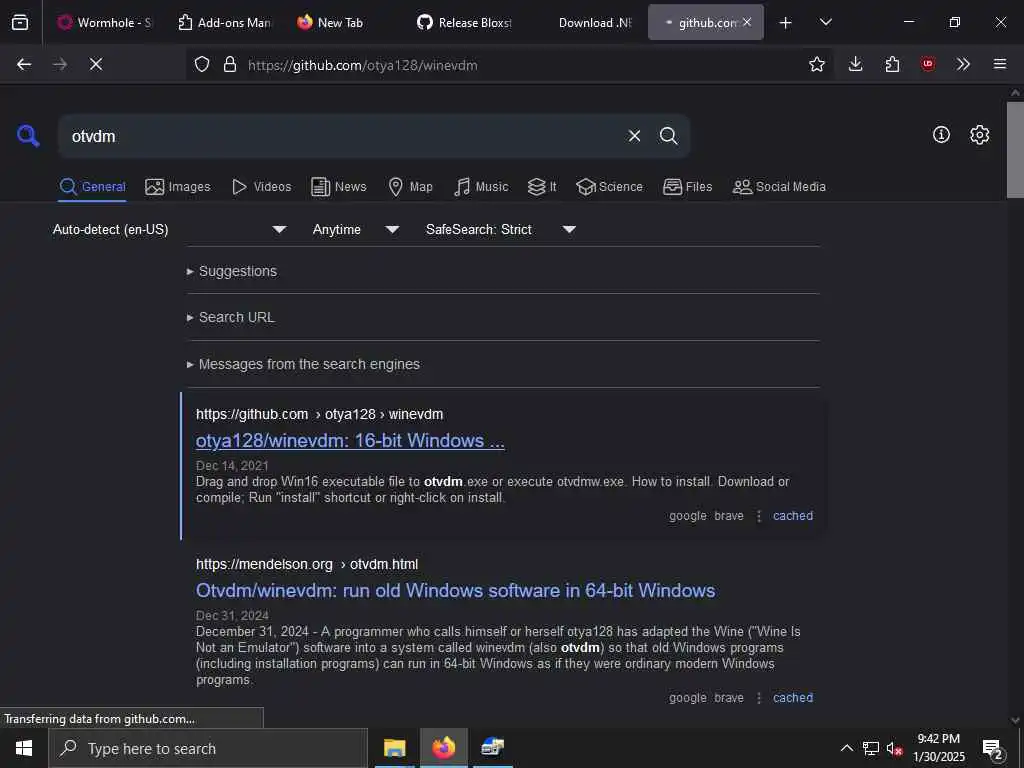Open Windows Start menu

[24, 748]
